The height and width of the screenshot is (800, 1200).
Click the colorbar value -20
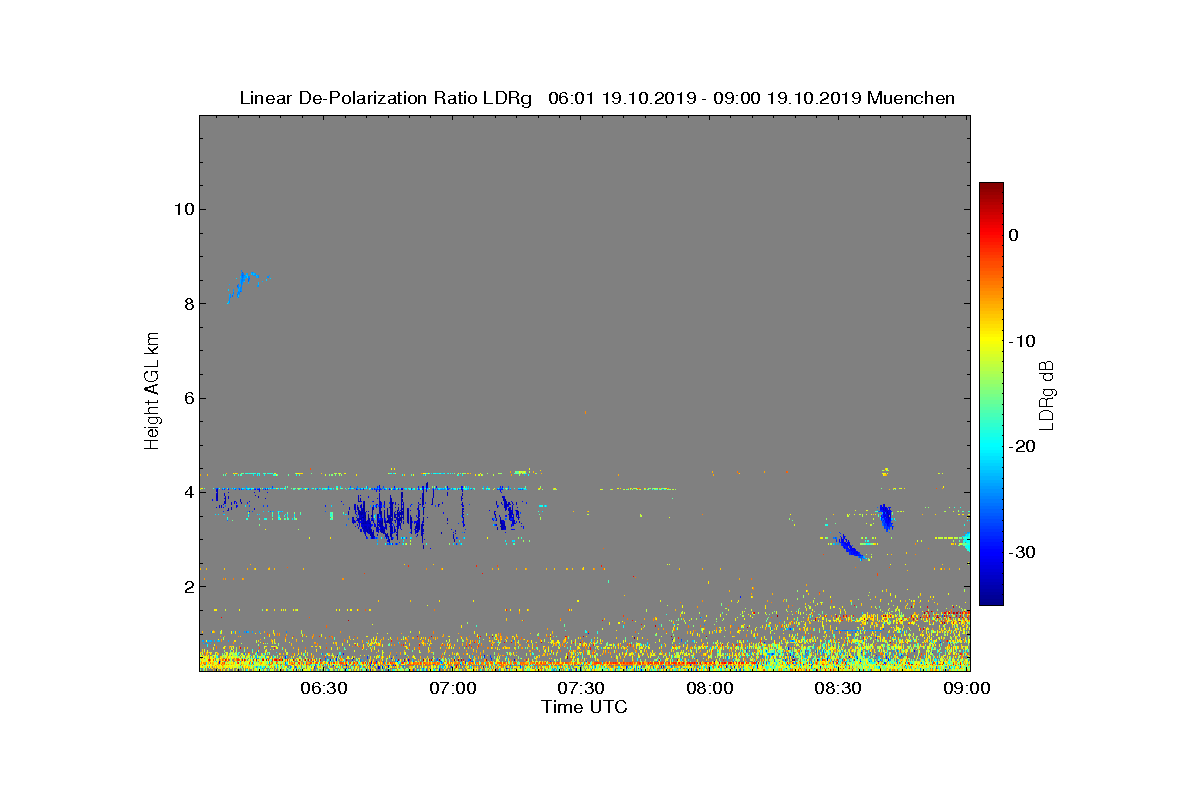click(x=1022, y=446)
